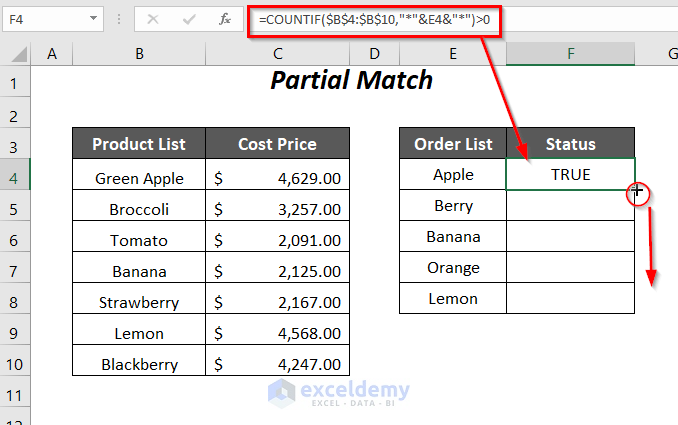
Task: Click the Product List header cell
Action: pos(139,144)
